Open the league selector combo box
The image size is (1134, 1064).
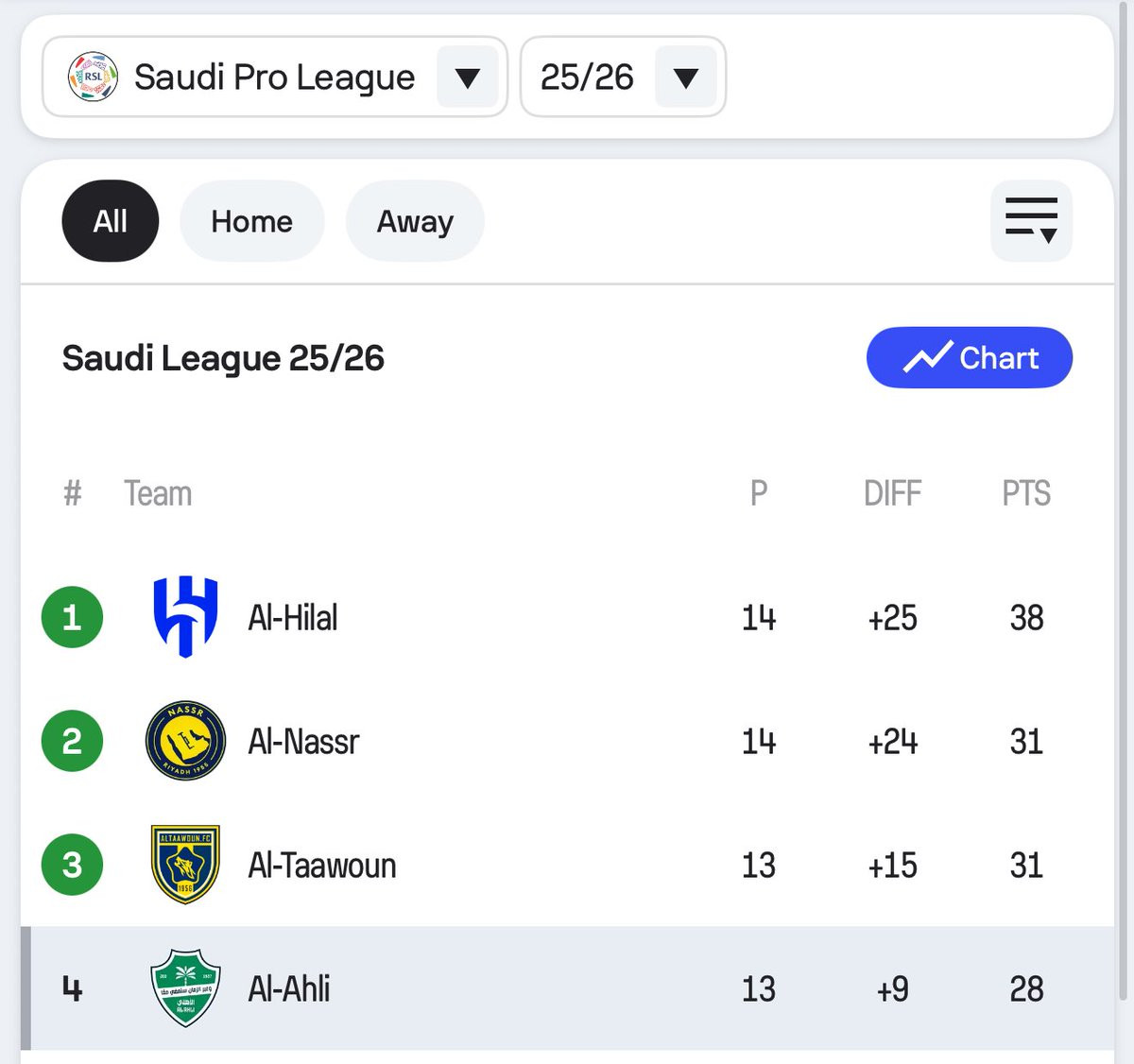click(x=274, y=77)
